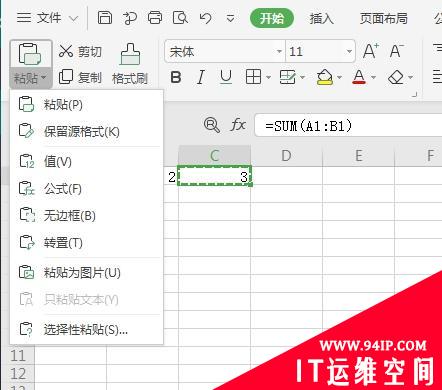The height and width of the screenshot is (390, 442).
Task: Click the Cut (剪切) scissors icon
Action: coord(66,51)
